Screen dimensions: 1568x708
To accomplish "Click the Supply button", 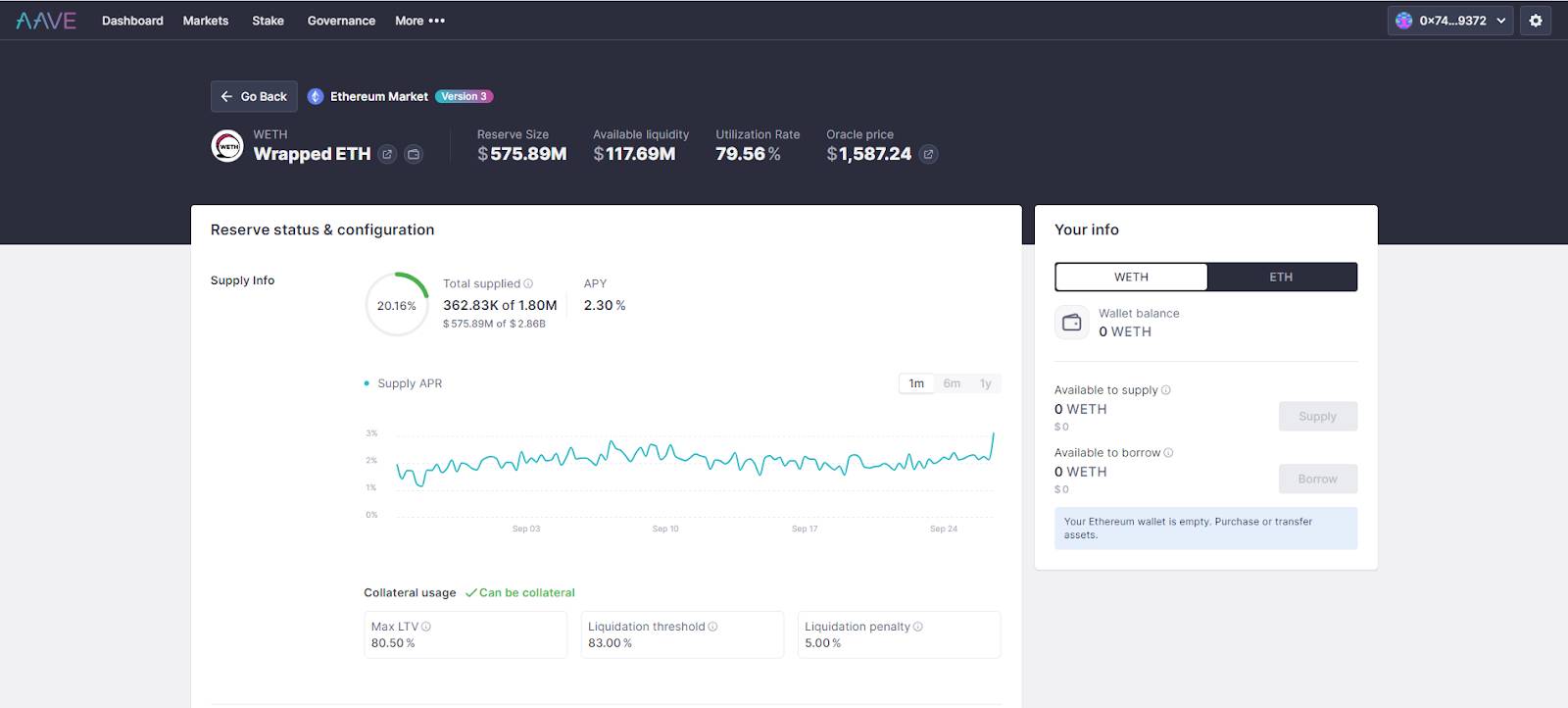I will click(x=1318, y=416).
